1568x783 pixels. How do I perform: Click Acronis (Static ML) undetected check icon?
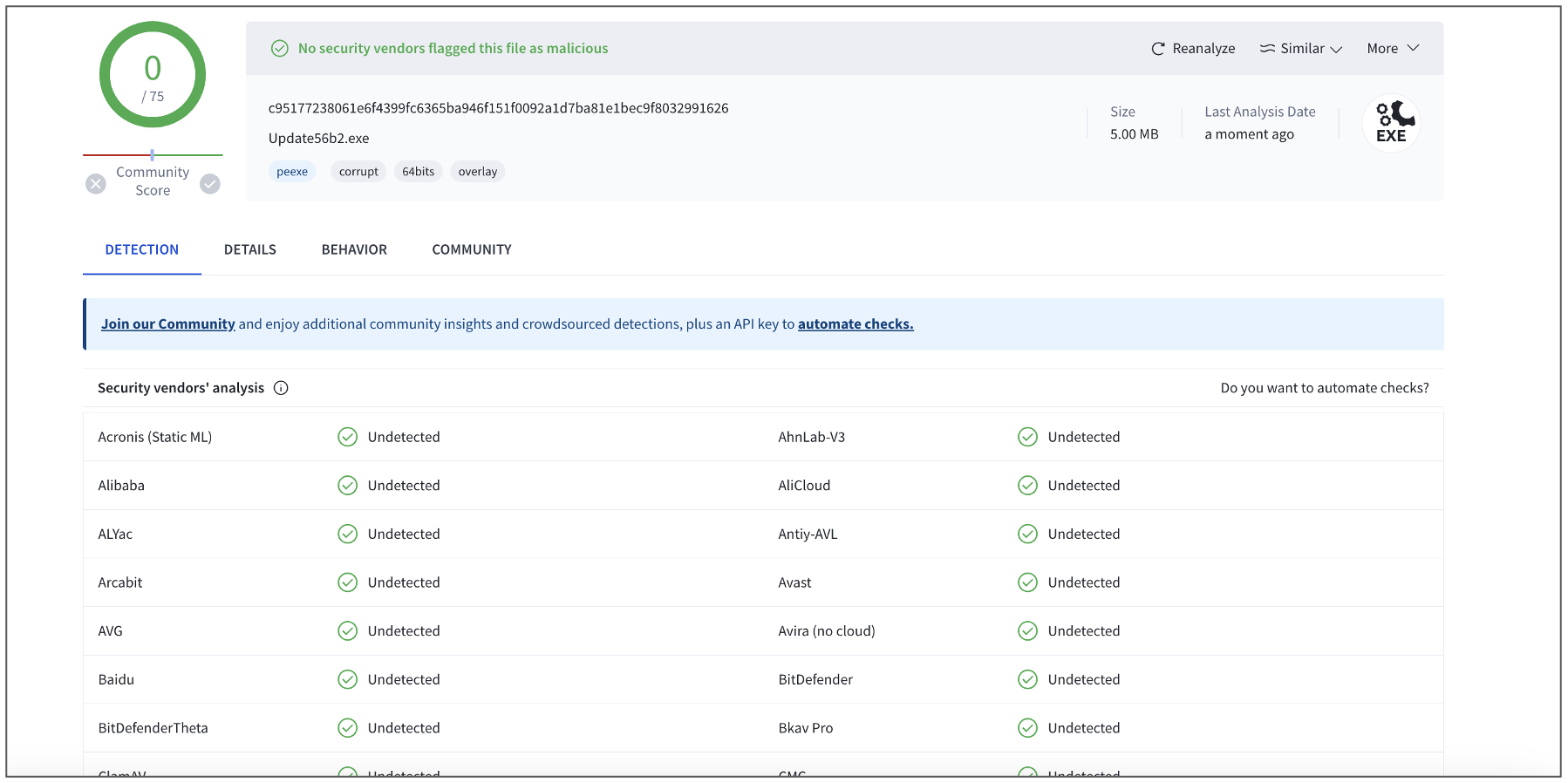[347, 437]
